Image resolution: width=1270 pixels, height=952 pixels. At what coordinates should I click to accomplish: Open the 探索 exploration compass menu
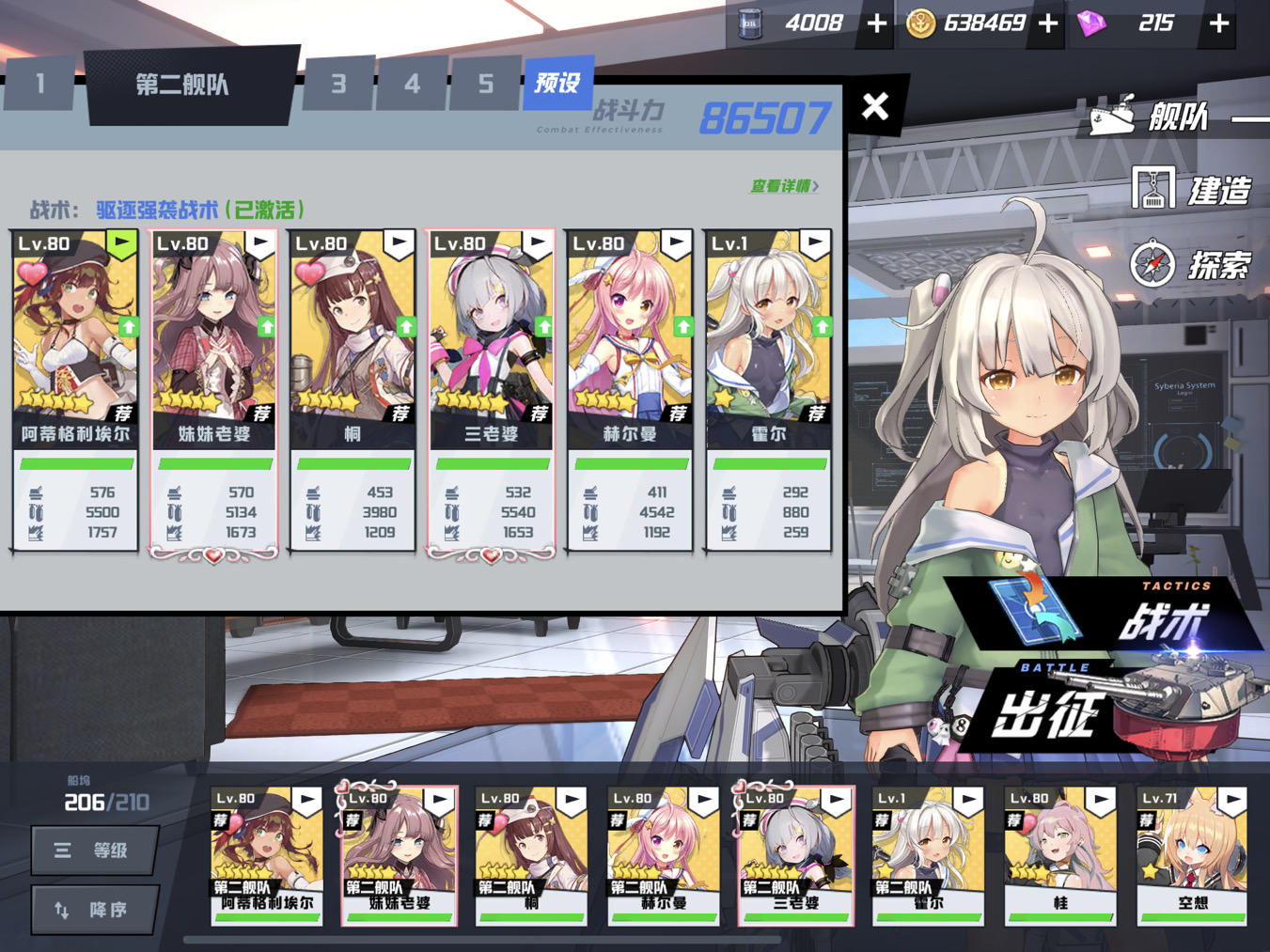point(1190,265)
